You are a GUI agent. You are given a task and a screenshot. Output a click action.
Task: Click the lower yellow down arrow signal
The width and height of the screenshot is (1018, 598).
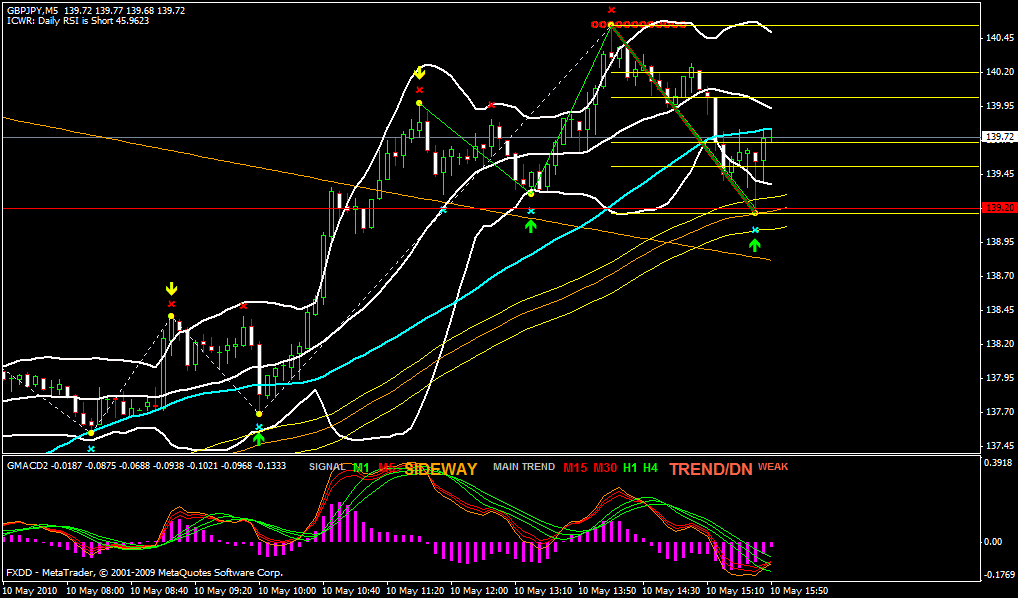[171, 289]
